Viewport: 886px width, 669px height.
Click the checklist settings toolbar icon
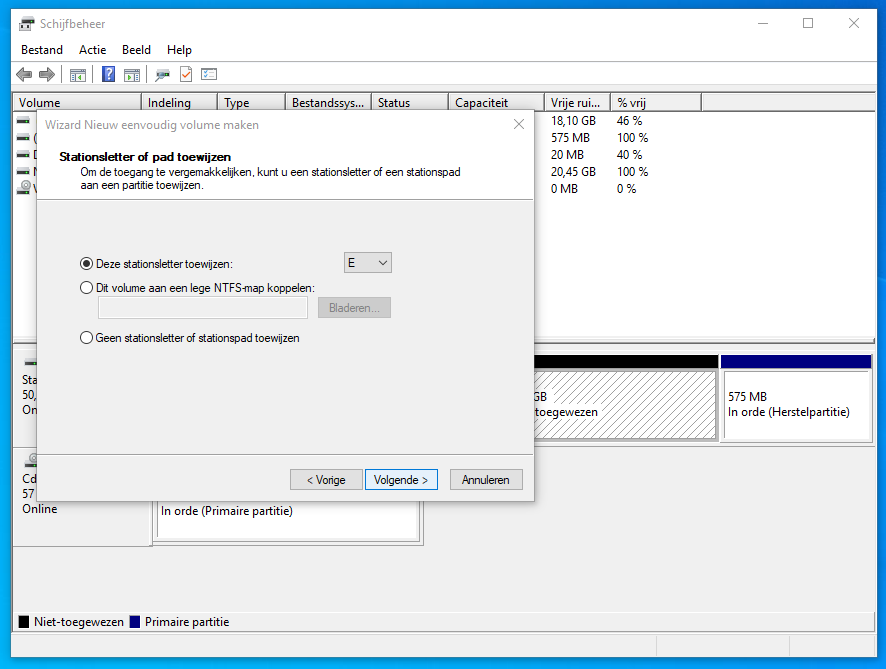(209, 74)
